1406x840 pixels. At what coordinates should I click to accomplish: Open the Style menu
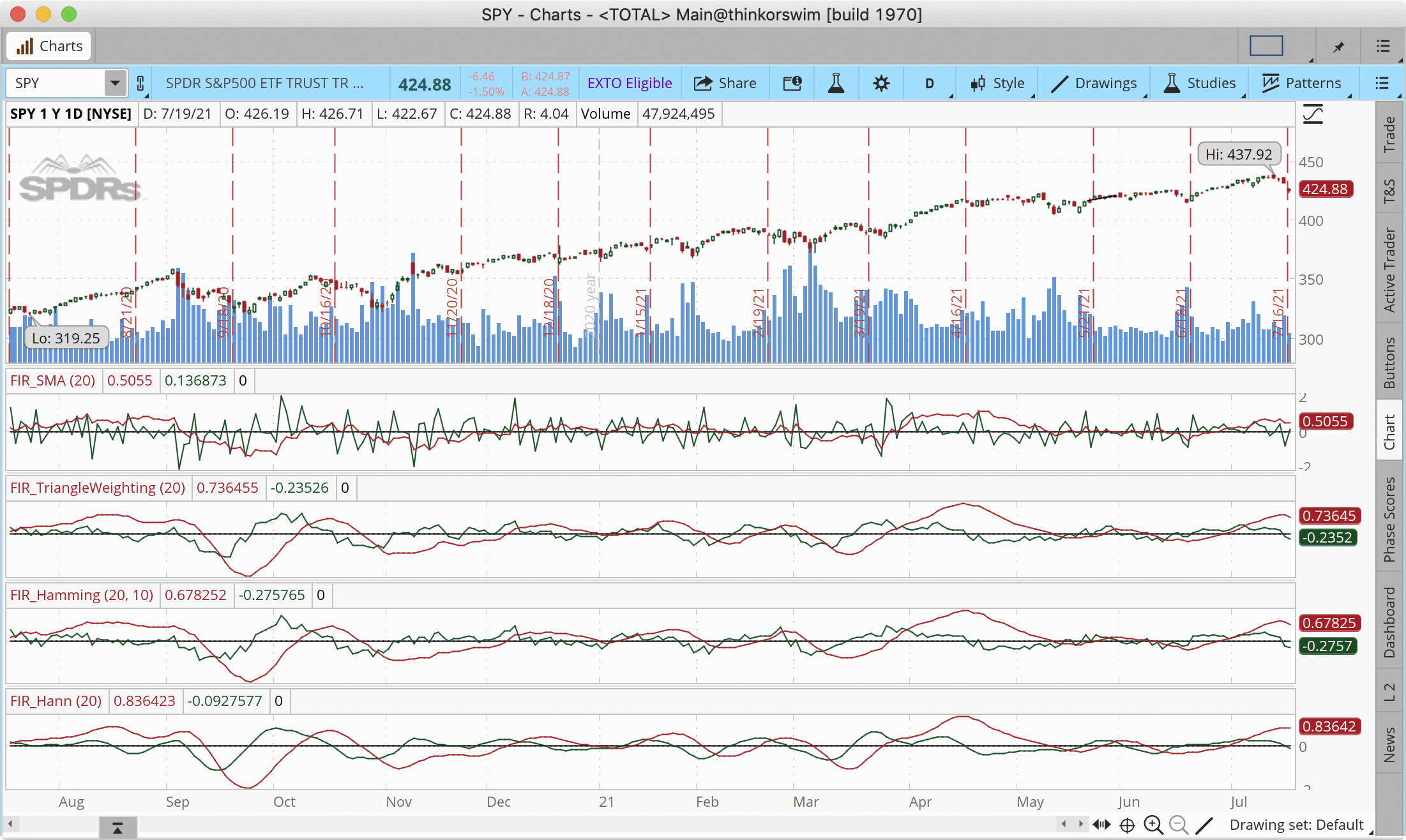coord(997,83)
